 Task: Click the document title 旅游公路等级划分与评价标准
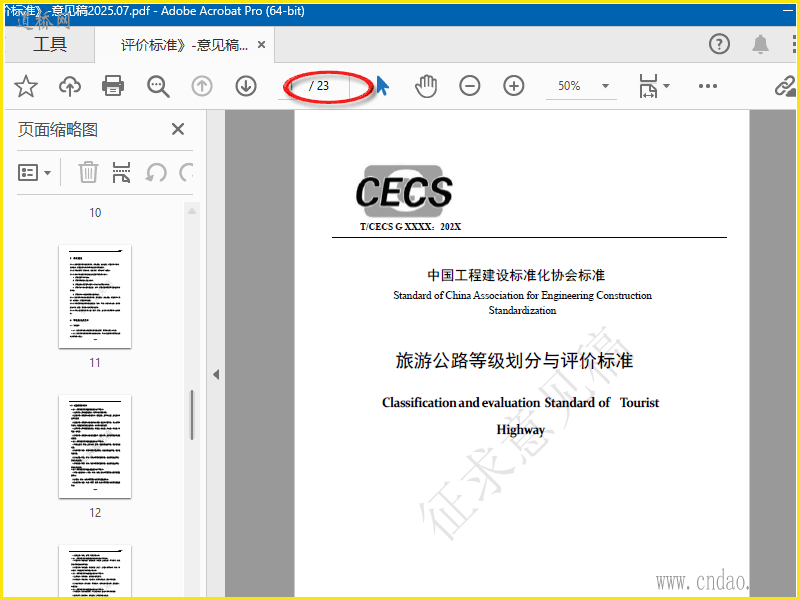click(514, 360)
